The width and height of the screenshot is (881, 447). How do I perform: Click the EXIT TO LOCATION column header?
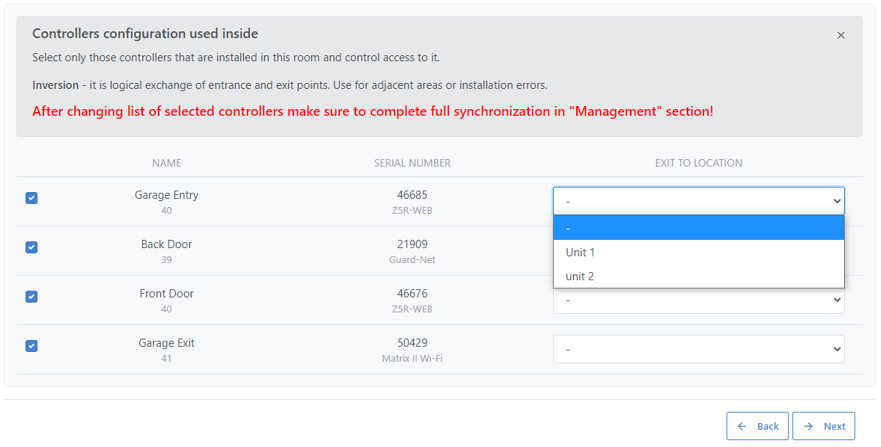pos(698,163)
